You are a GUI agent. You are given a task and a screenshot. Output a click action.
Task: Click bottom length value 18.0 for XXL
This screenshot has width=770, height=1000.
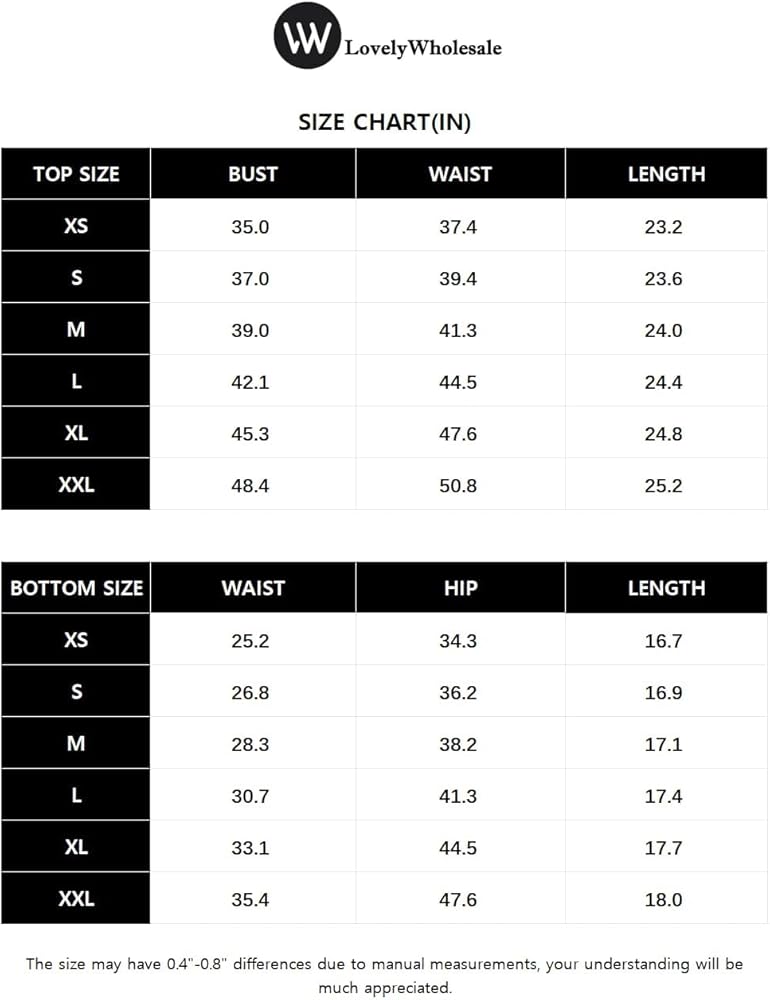click(x=663, y=900)
